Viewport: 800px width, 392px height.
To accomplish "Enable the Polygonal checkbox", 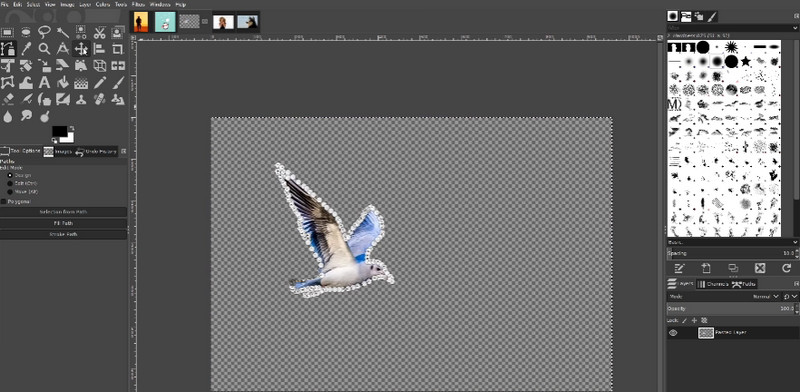I will [4, 202].
